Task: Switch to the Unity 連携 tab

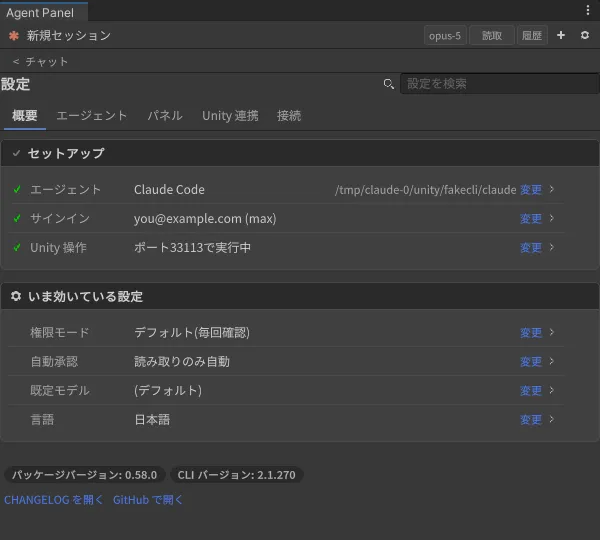Action: pos(230,116)
